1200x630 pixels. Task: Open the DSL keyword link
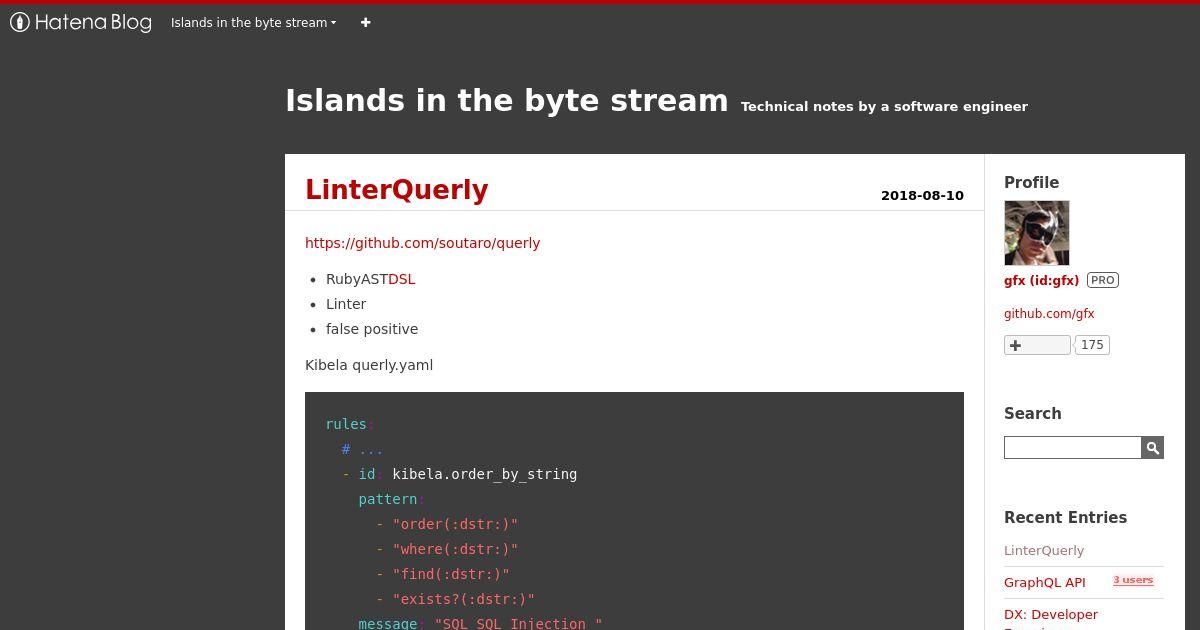(401, 279)
